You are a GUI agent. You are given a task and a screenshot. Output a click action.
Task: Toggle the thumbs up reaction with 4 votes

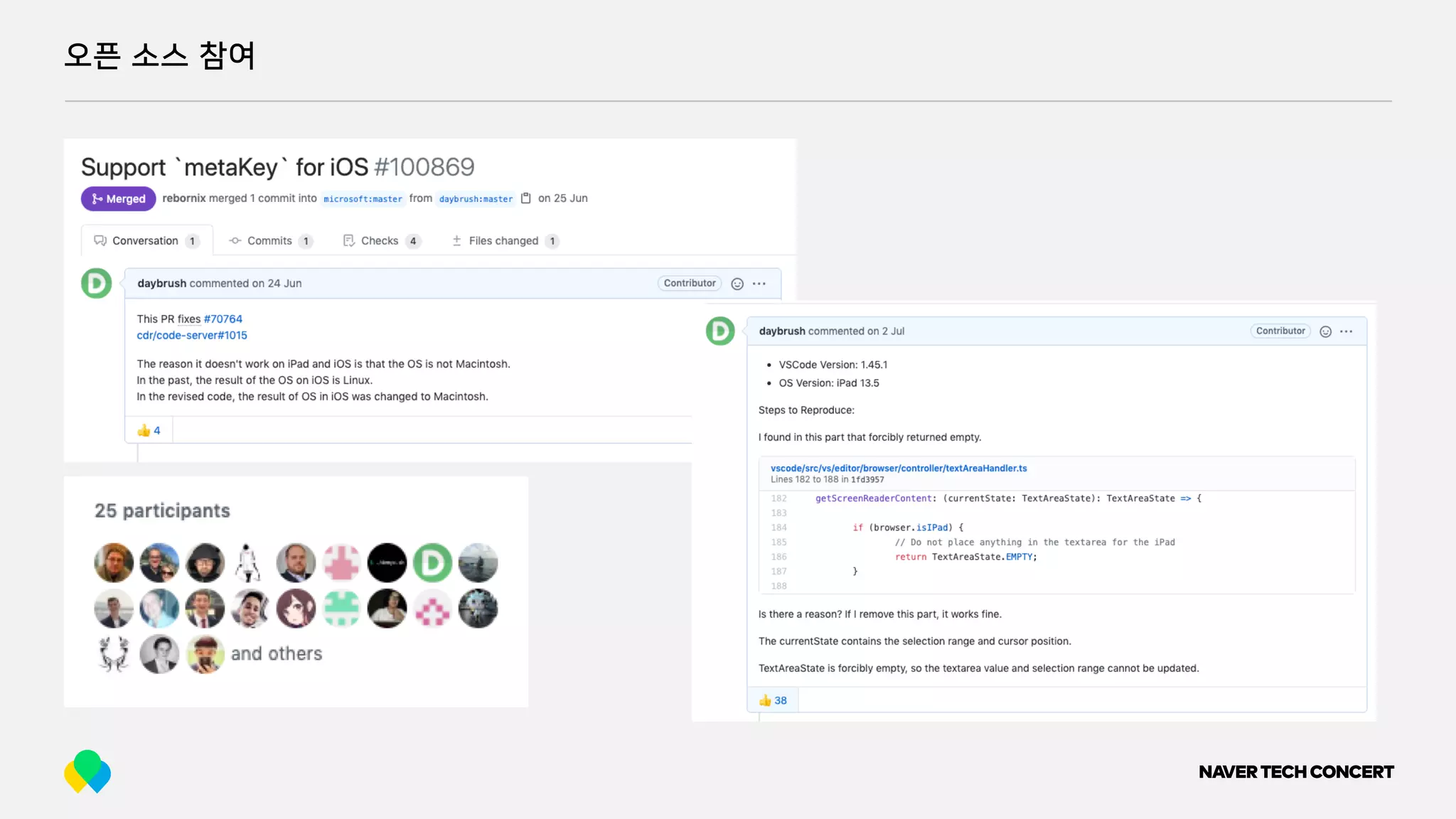point(149,431)
